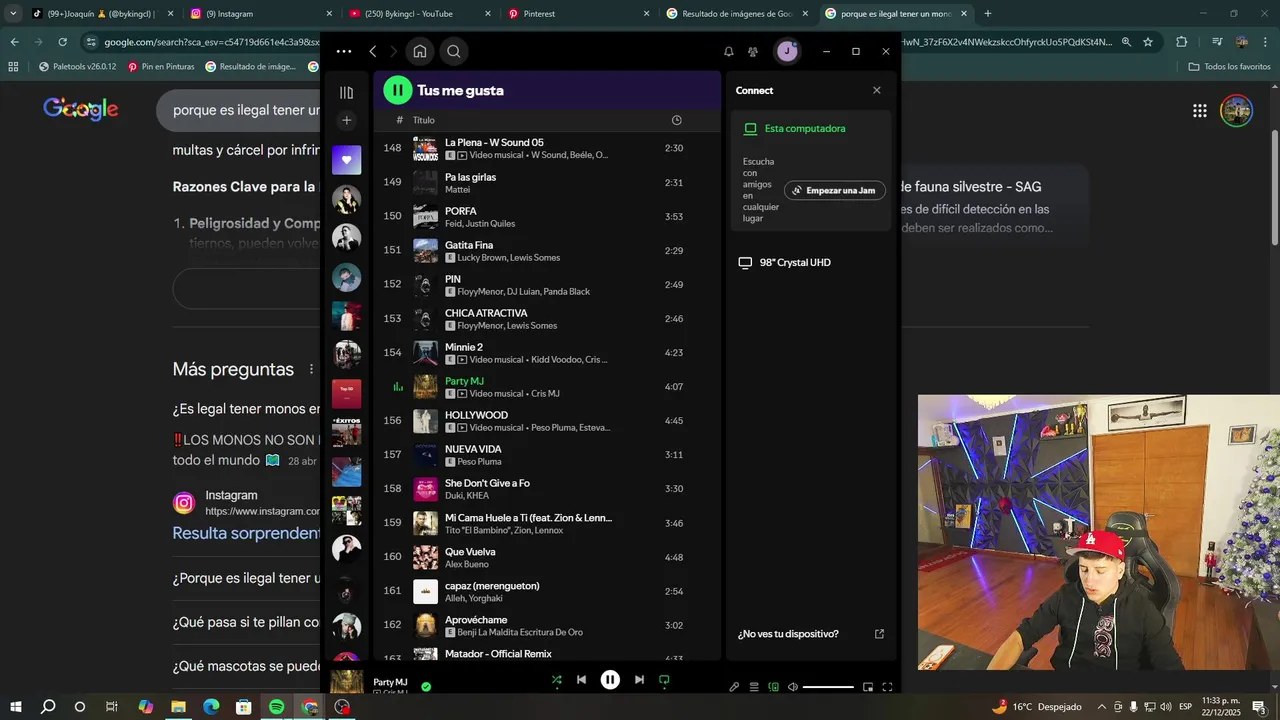Click the duration clock column header
The image size is (1280, 720).
[x=676, y=120]
